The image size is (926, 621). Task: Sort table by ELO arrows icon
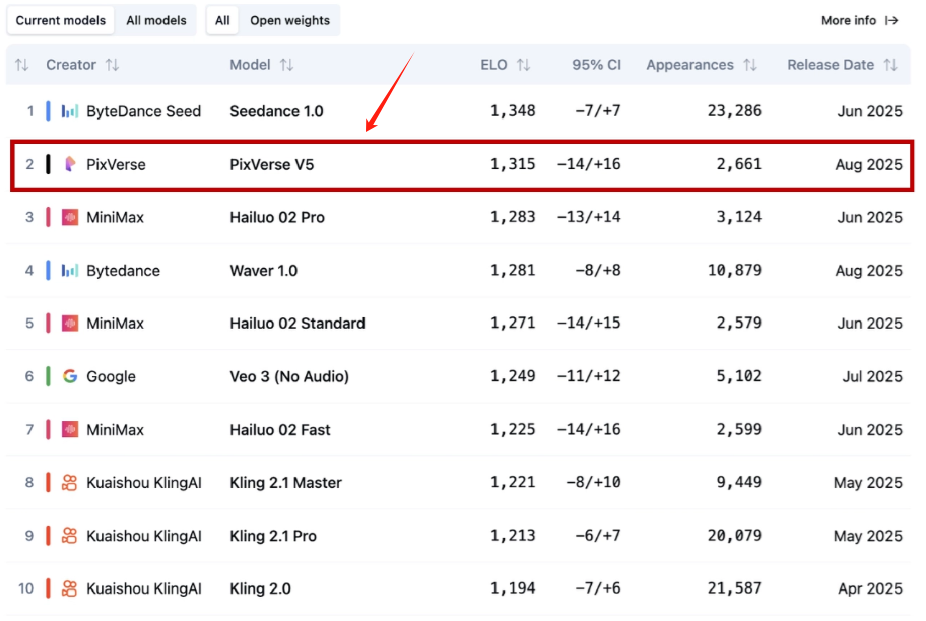click(523, 65)
